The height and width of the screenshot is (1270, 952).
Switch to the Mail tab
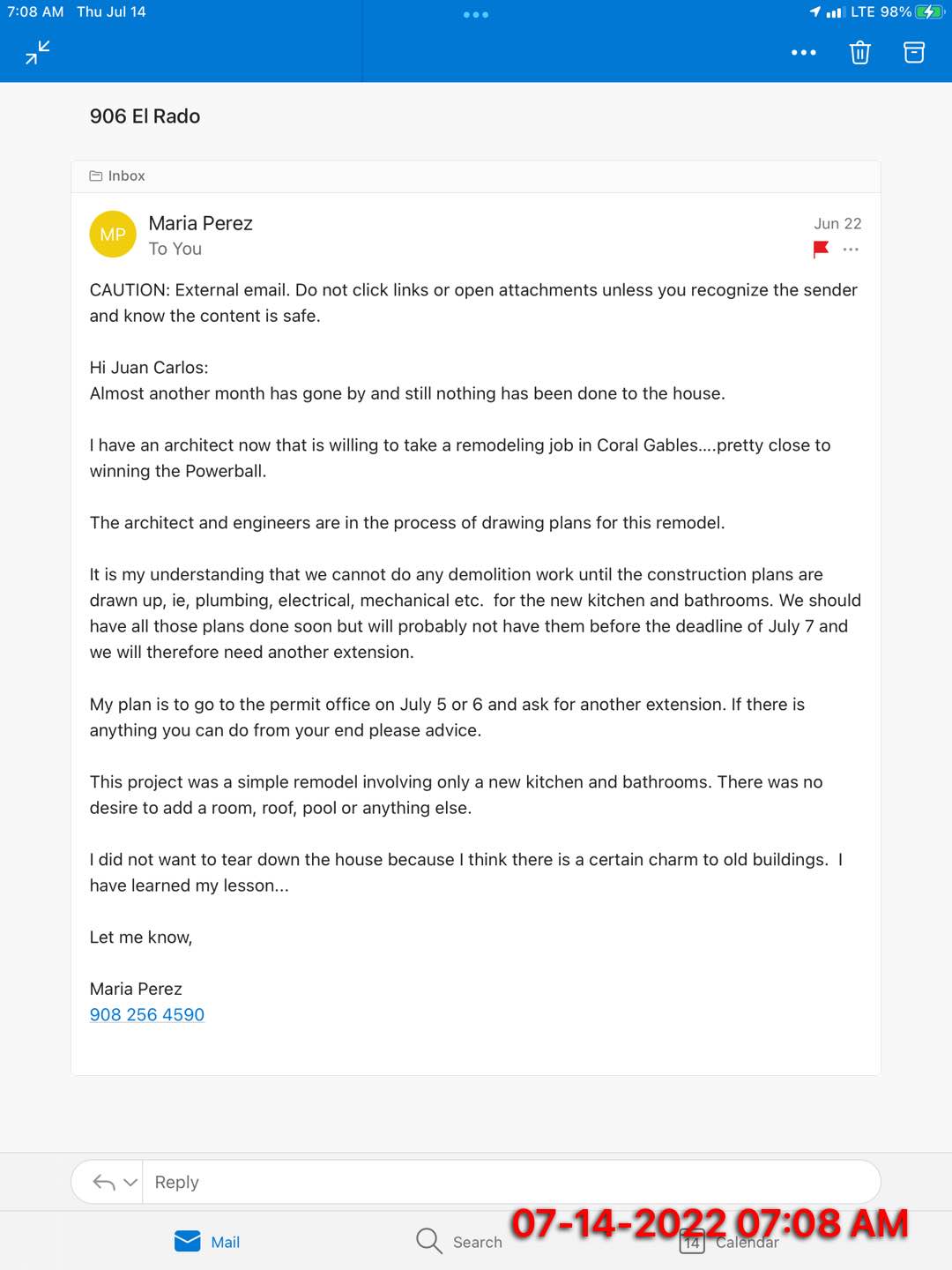click(x=208, y=1242)
